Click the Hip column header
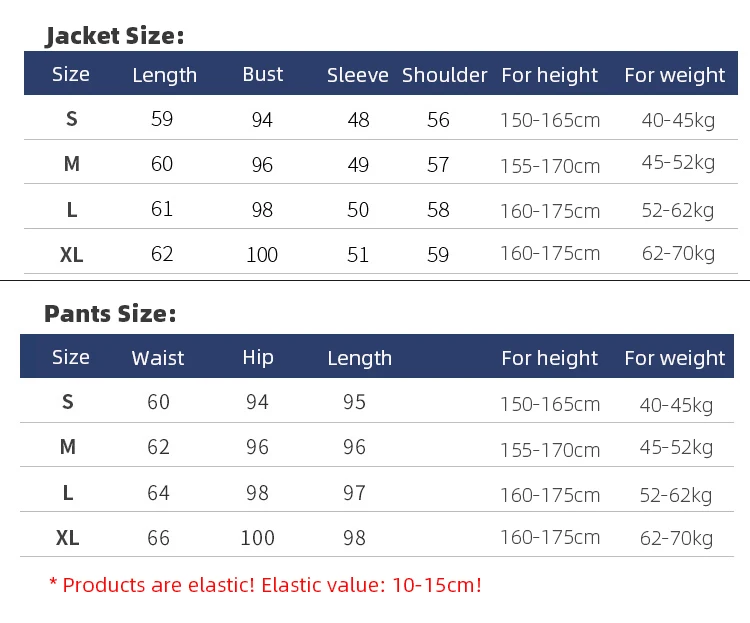The width and height of the screenshot is (750, 623). coord(258,358)
